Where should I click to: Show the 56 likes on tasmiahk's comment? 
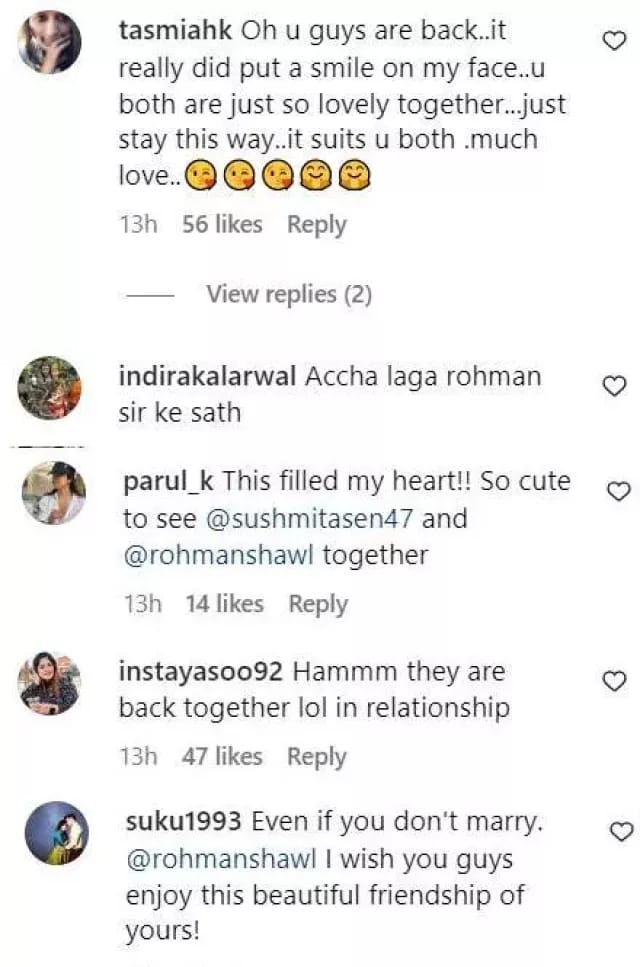pyautogui.click(x=222, y=225)
